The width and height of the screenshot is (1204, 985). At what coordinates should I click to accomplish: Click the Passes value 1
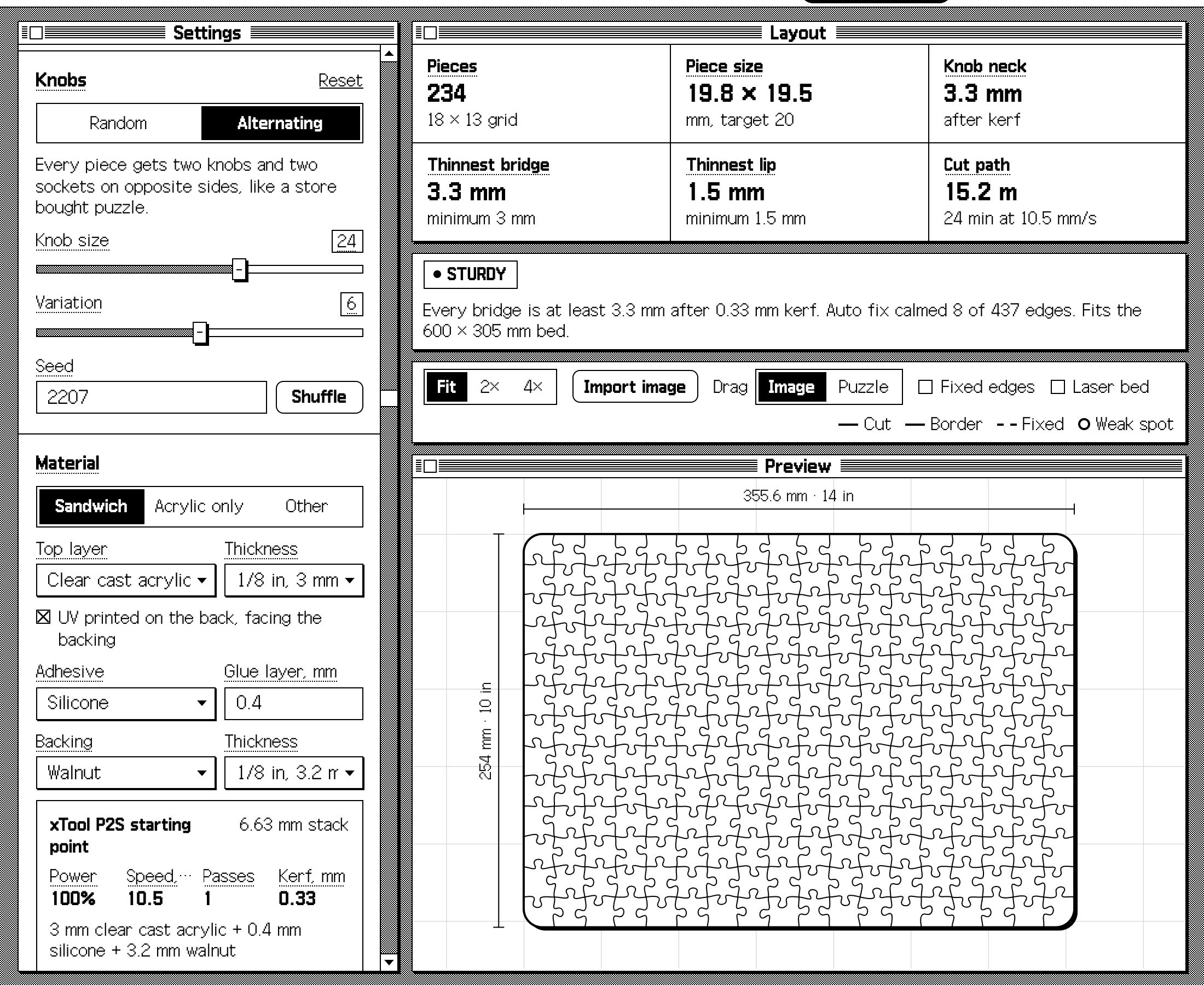coord(207,899)
